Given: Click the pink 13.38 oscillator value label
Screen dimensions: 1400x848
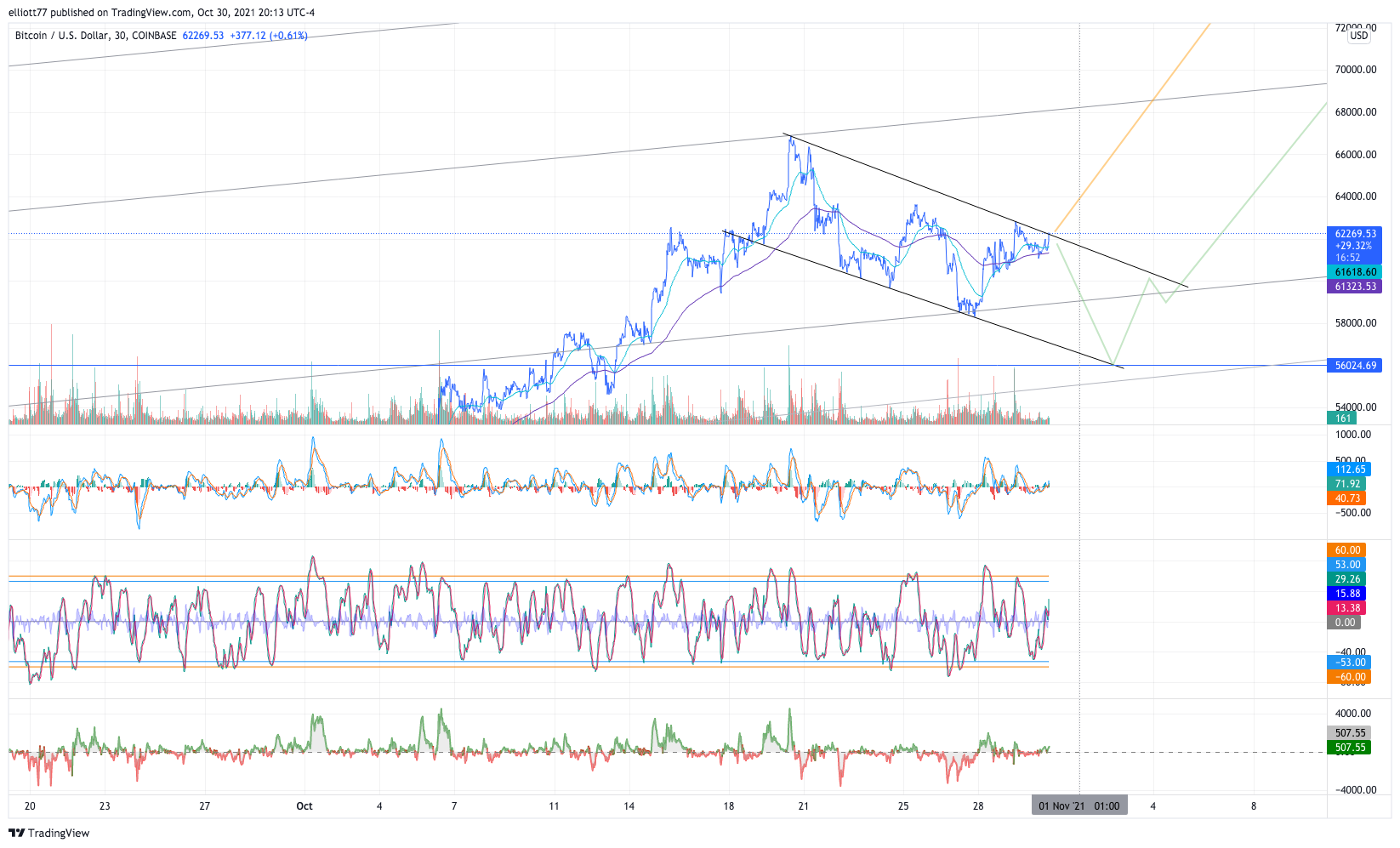Looking at the screenshot, I should [1346, 608].
